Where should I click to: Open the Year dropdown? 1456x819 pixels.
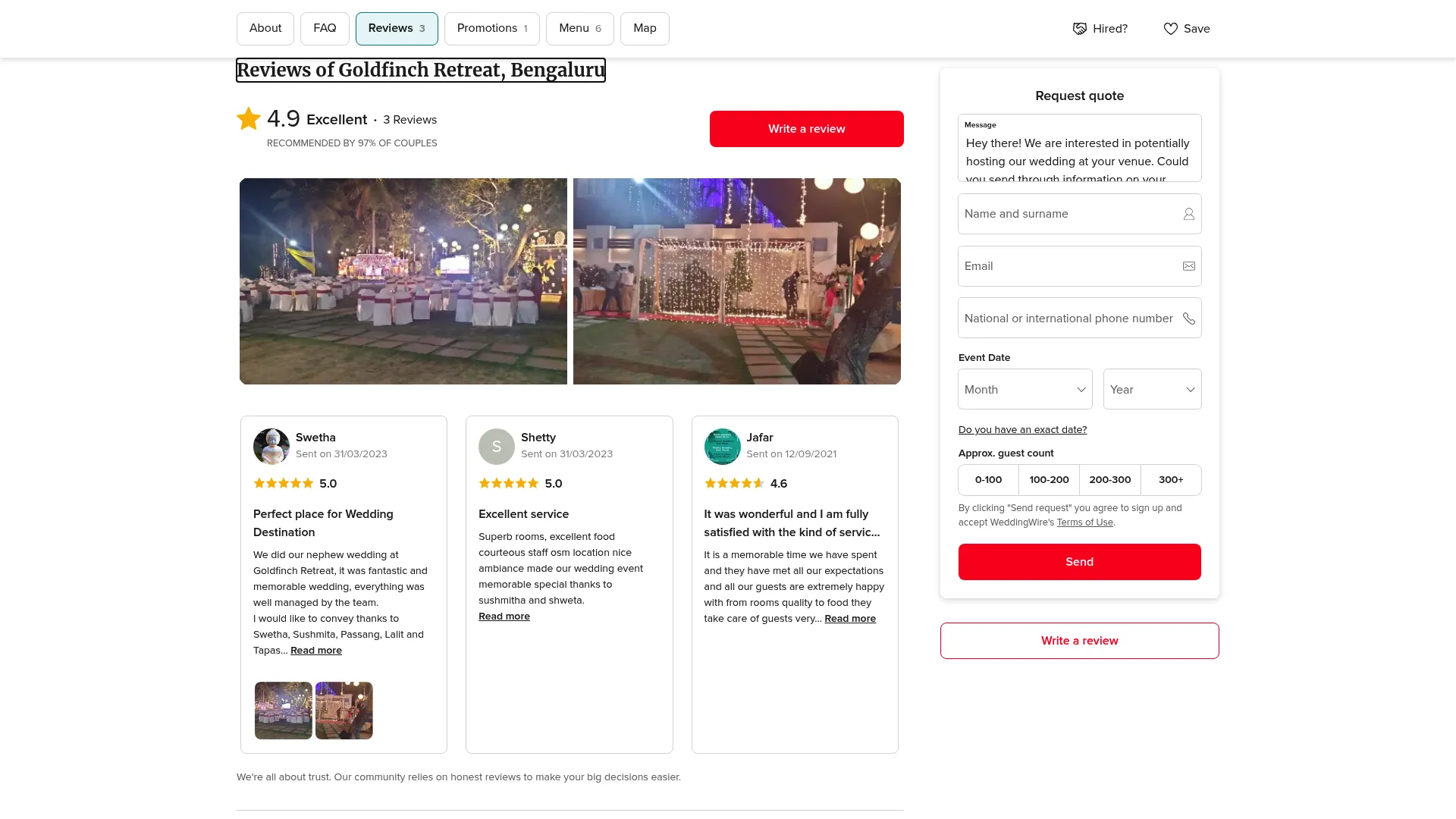coord(1152,389)
